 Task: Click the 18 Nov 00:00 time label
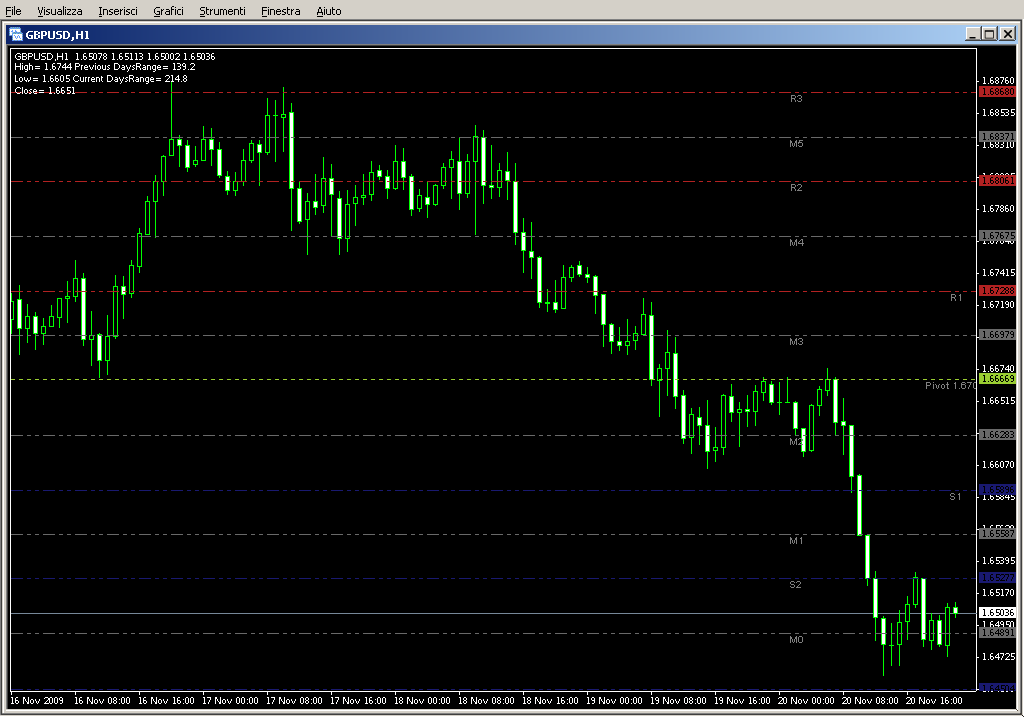point(422,701)
